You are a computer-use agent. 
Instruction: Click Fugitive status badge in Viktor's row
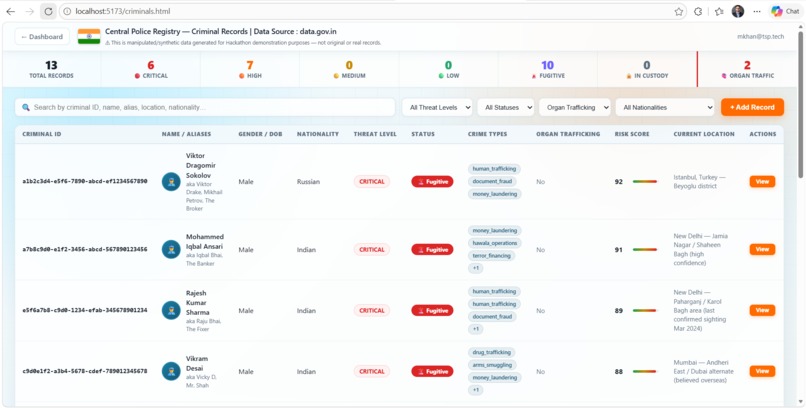click(x=432, y=181)
